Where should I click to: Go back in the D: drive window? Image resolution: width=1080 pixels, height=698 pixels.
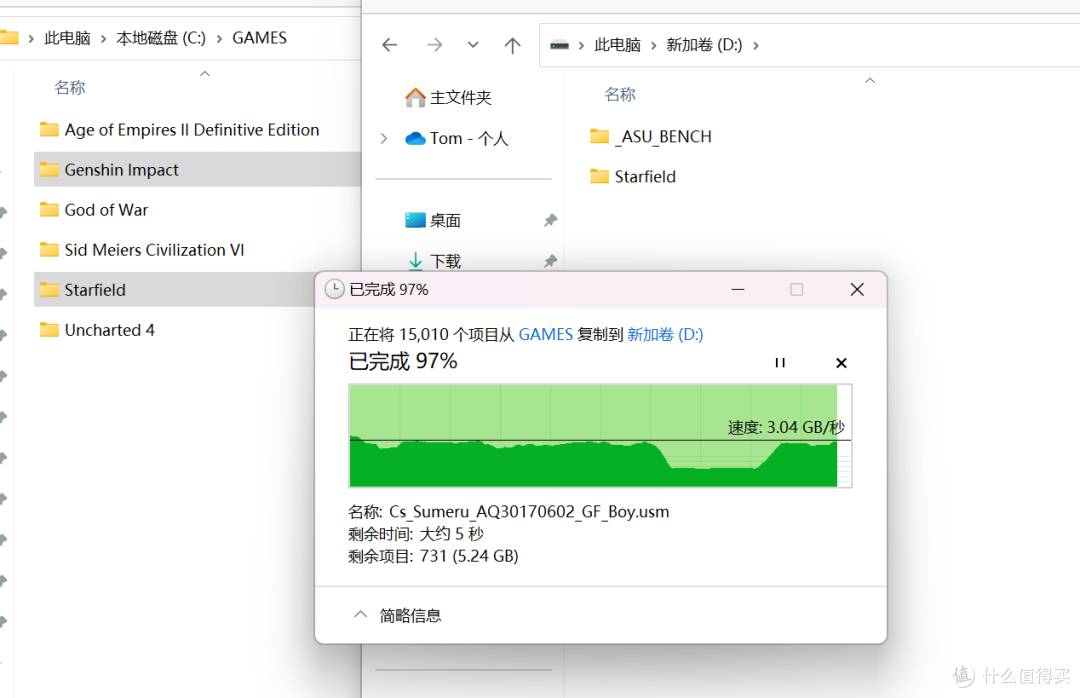point(390,45)
